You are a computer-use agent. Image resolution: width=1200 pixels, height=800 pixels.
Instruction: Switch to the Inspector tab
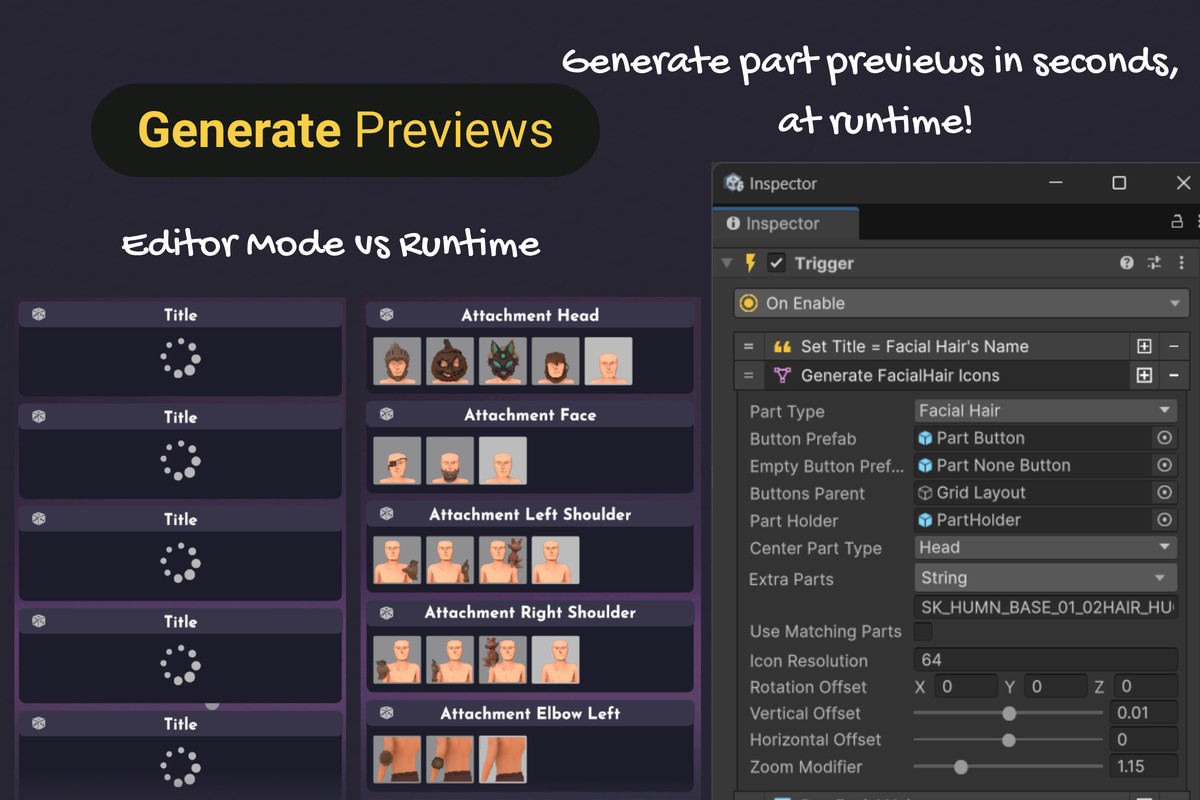pos(785,223)
